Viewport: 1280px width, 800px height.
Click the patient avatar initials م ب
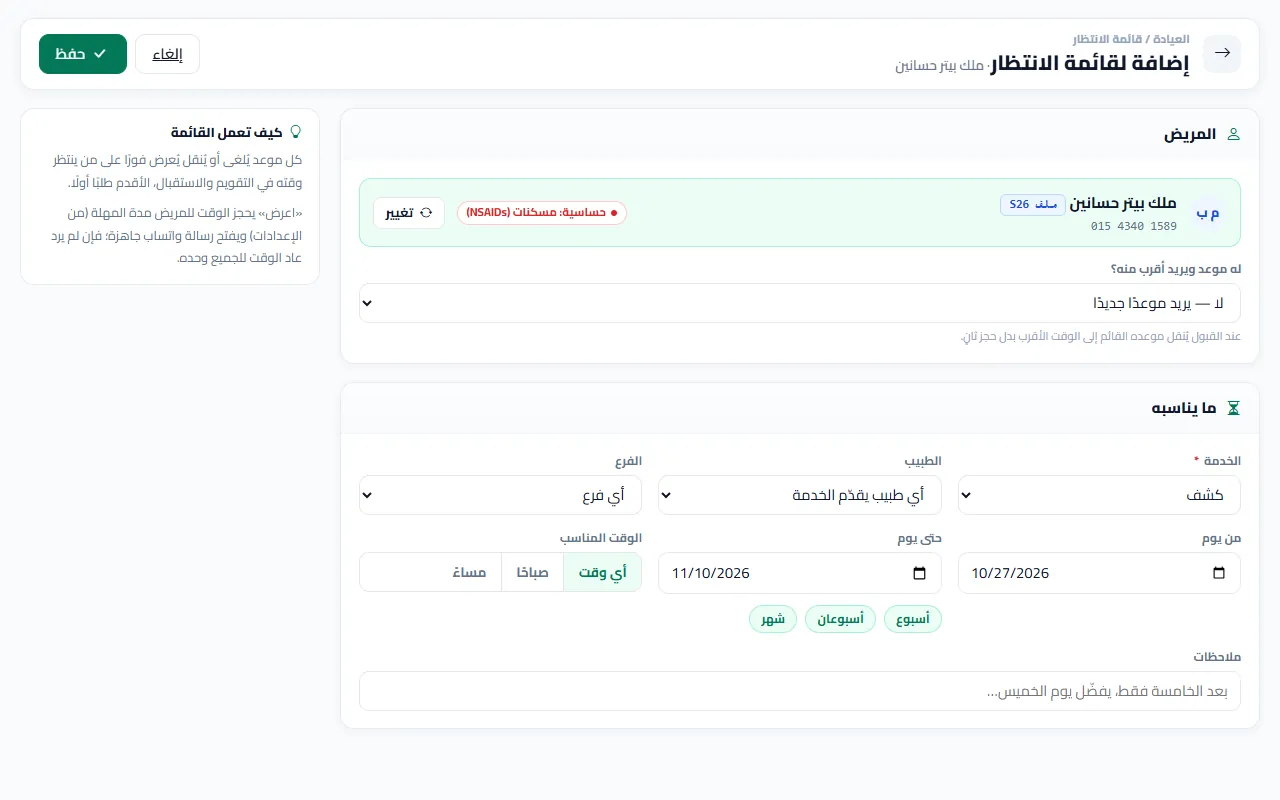click(1208, 213)
